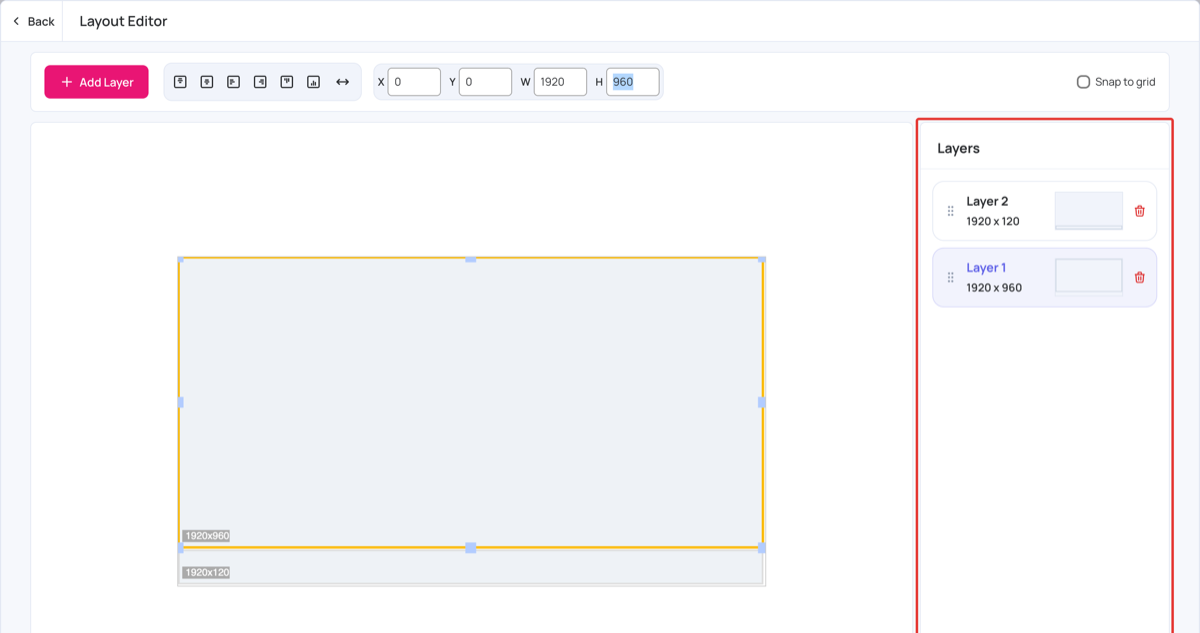1200x633 pixels.
Task: Click the H height field showing 960
Action: point(633,82)
